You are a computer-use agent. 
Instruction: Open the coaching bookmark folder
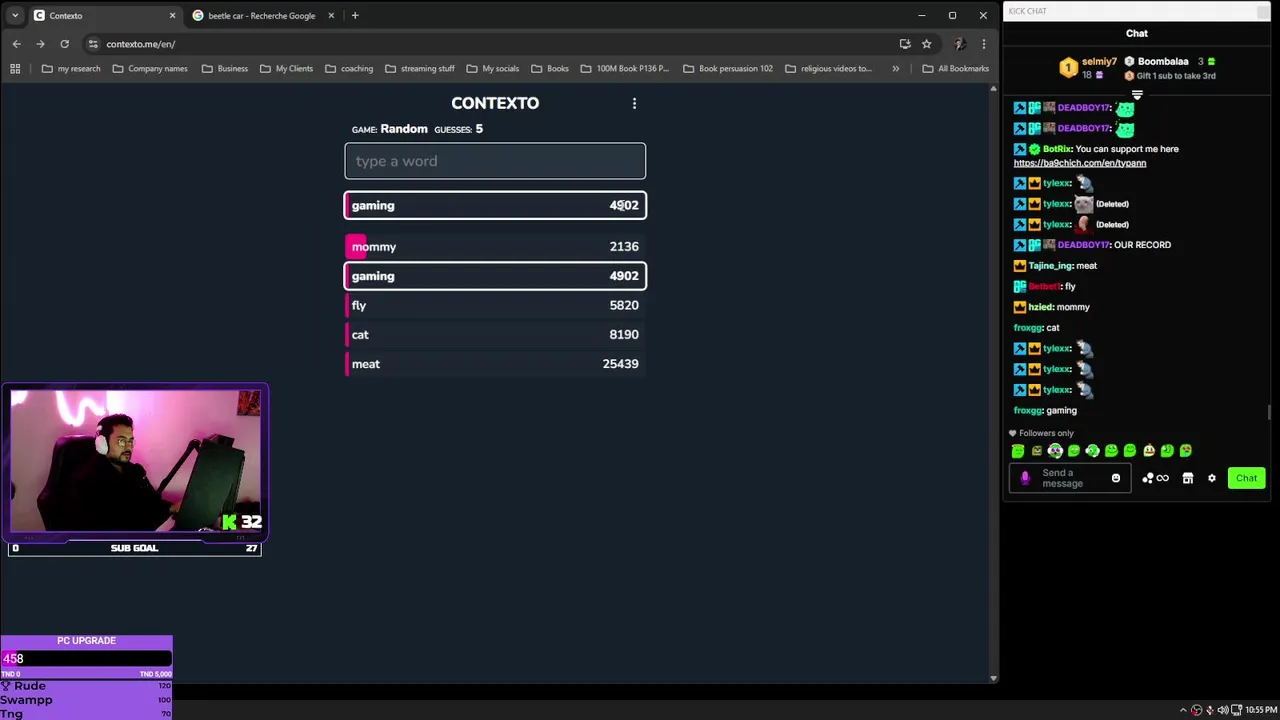pyautogui.click(x=349, y=68)
